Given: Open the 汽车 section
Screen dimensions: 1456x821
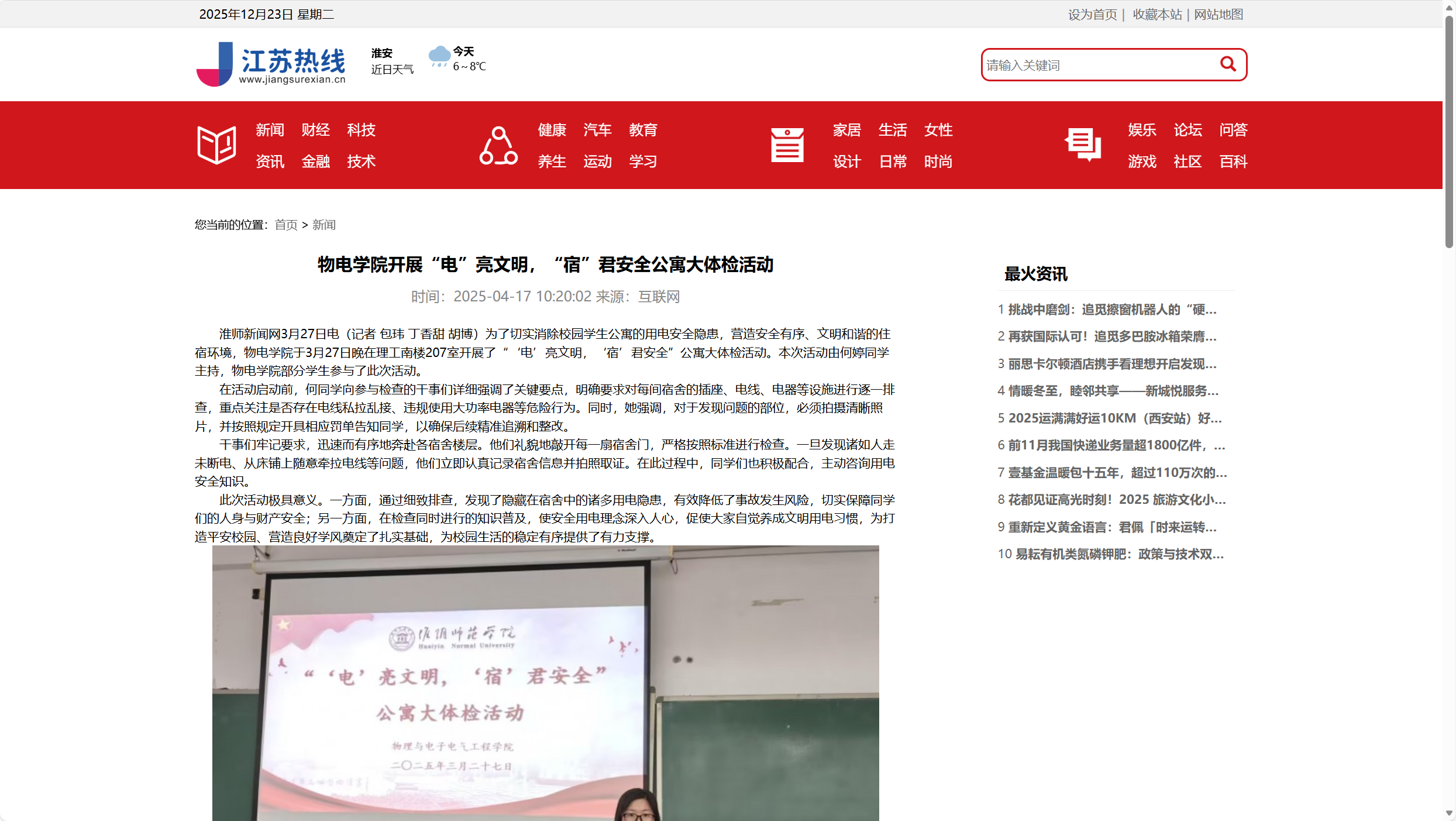Looking at the screenshot, I should pyautogui.click(x=597, y=130).
